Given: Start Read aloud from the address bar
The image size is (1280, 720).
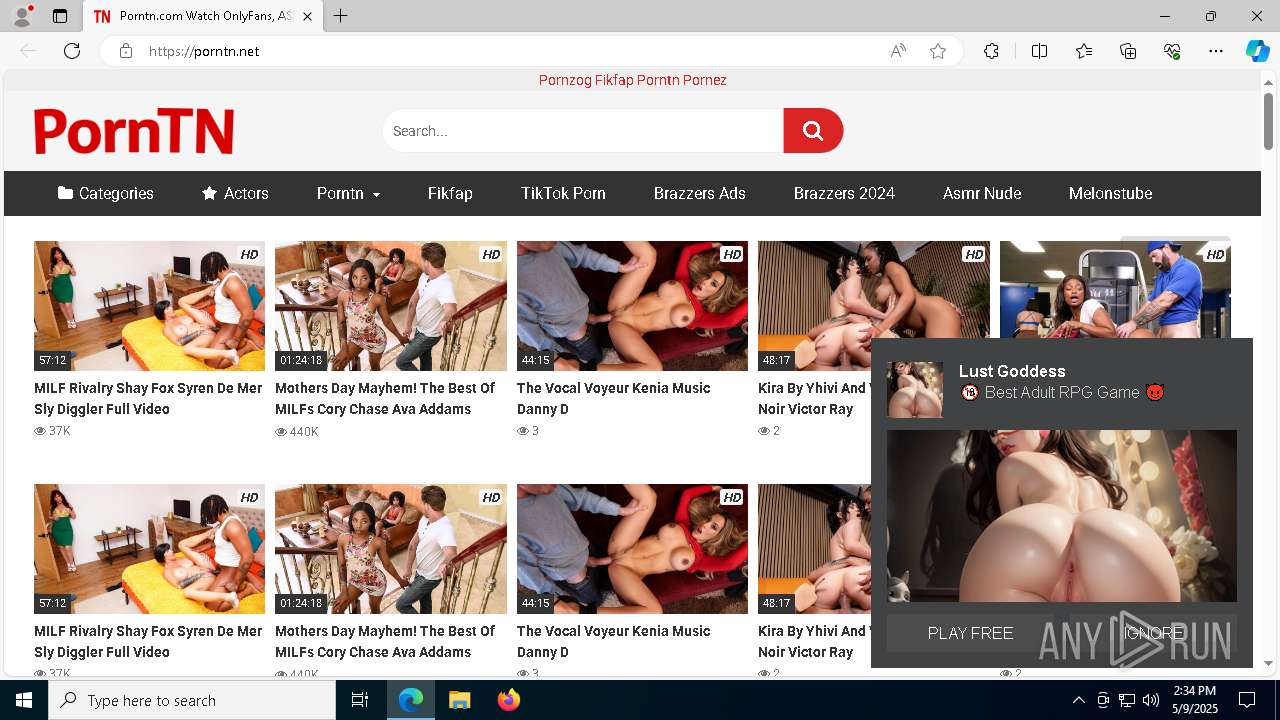Looking at the screenshot, I should click(x=898, y=51).
